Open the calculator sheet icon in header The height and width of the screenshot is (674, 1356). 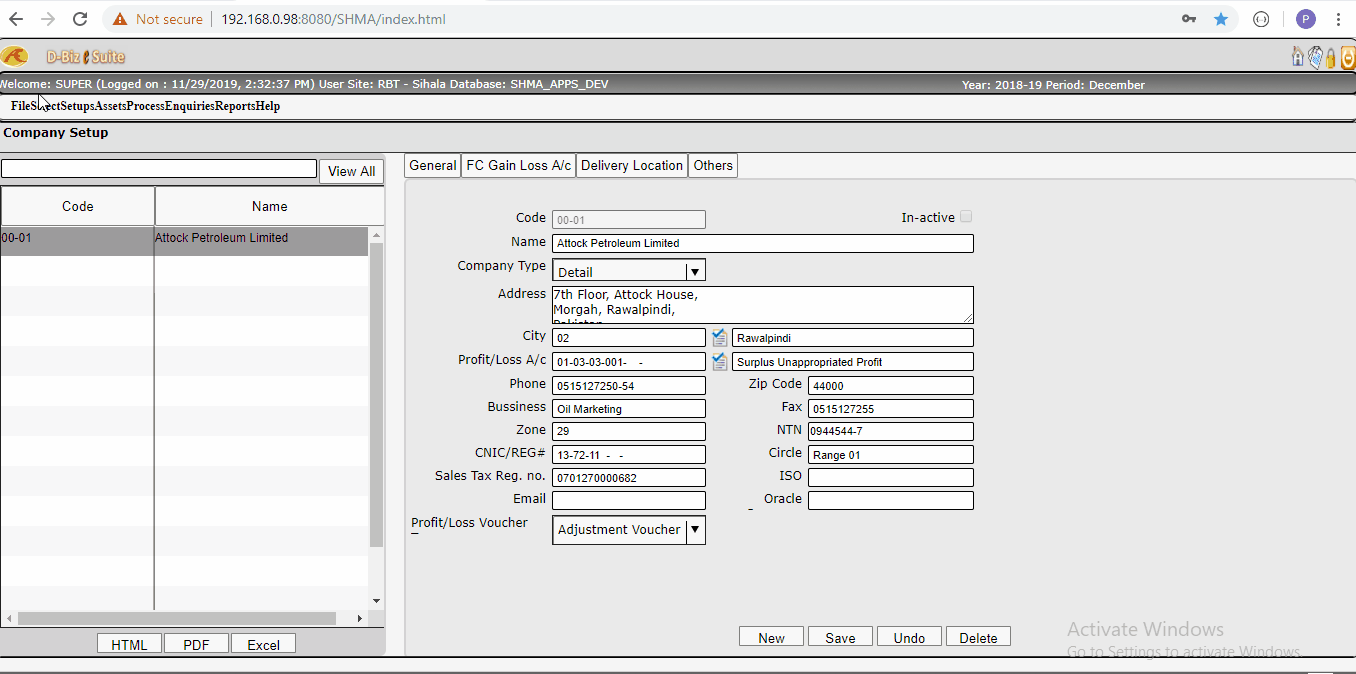point(1315,57)
